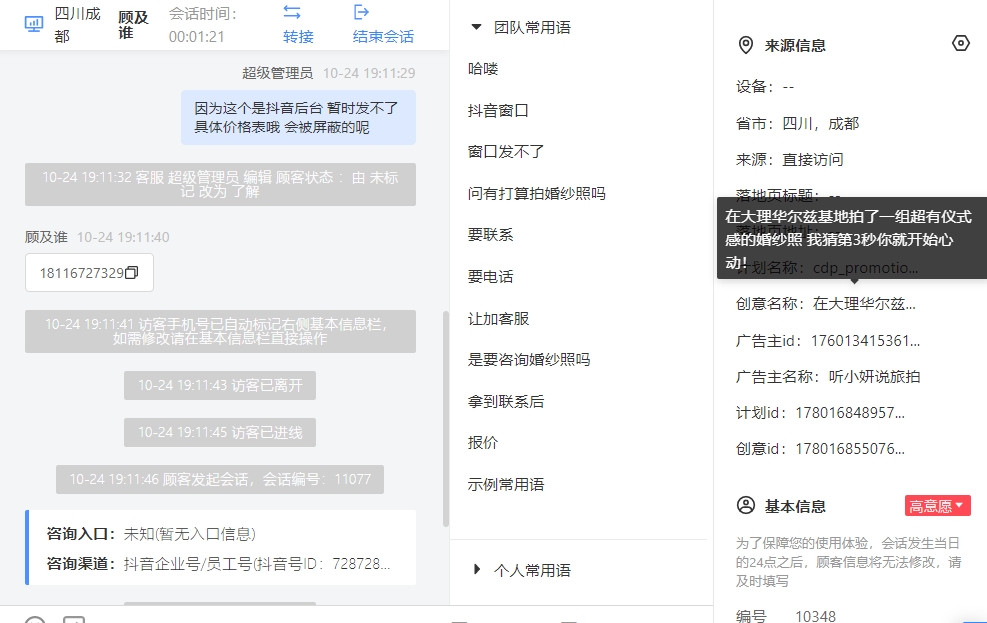
Task: Select the 要电话 quick phrase
Action: [x=490, y=276]
